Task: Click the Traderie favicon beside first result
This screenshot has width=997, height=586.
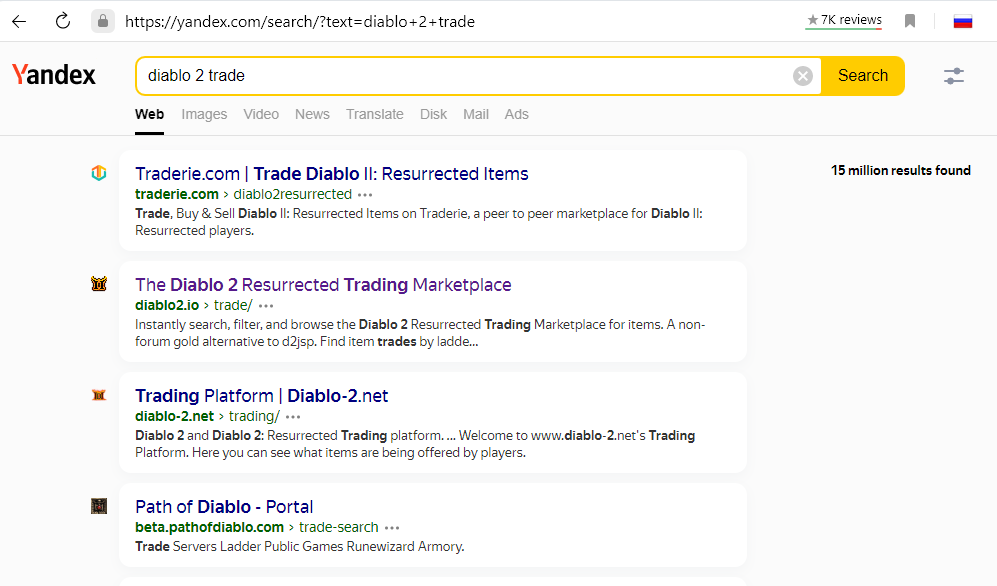Action: tap(98, 173)
